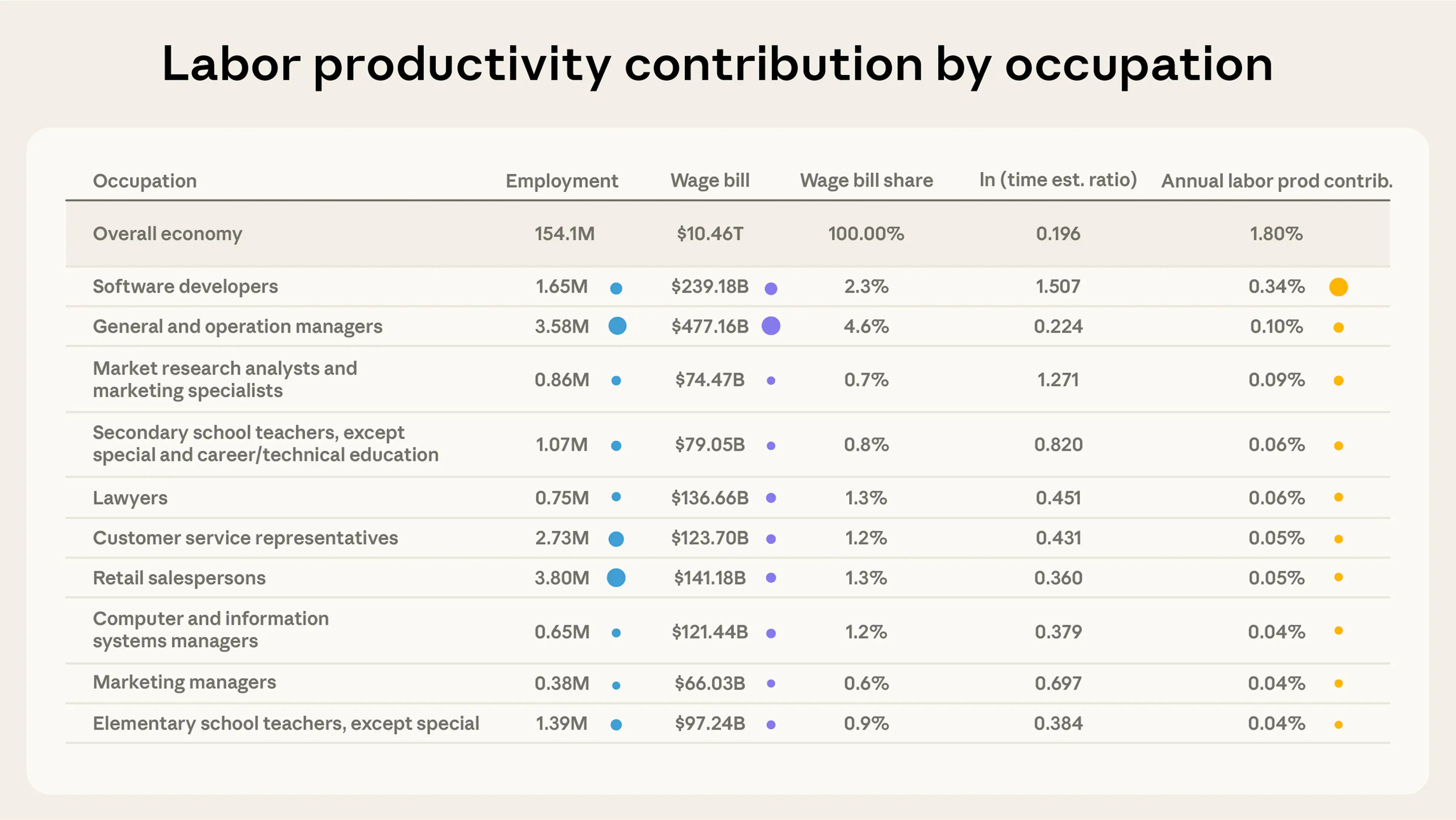
Task: Click the orange dot in Marketing managers row
Action: (x=1338, y=684)
